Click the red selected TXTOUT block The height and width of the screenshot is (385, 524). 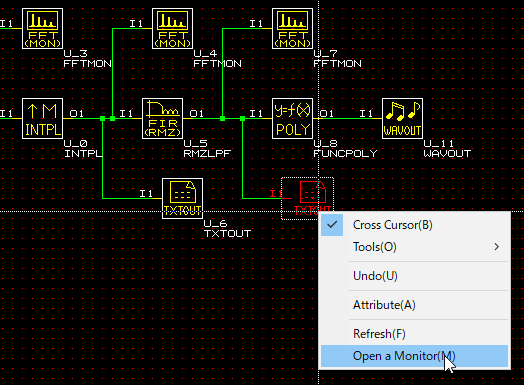(x=307, y=199)
